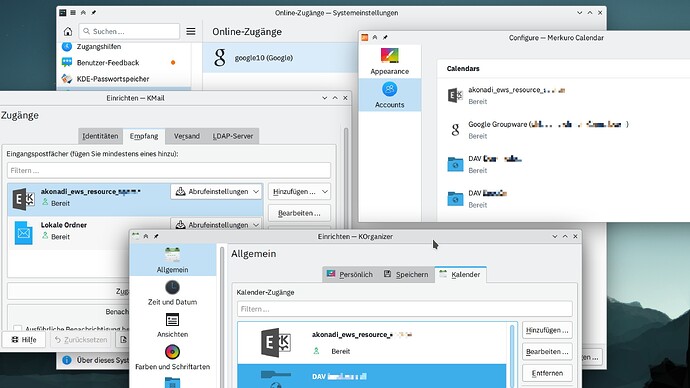Open Ansichten section in KOrganizer
690x388 pixels.
pos(172,326)
